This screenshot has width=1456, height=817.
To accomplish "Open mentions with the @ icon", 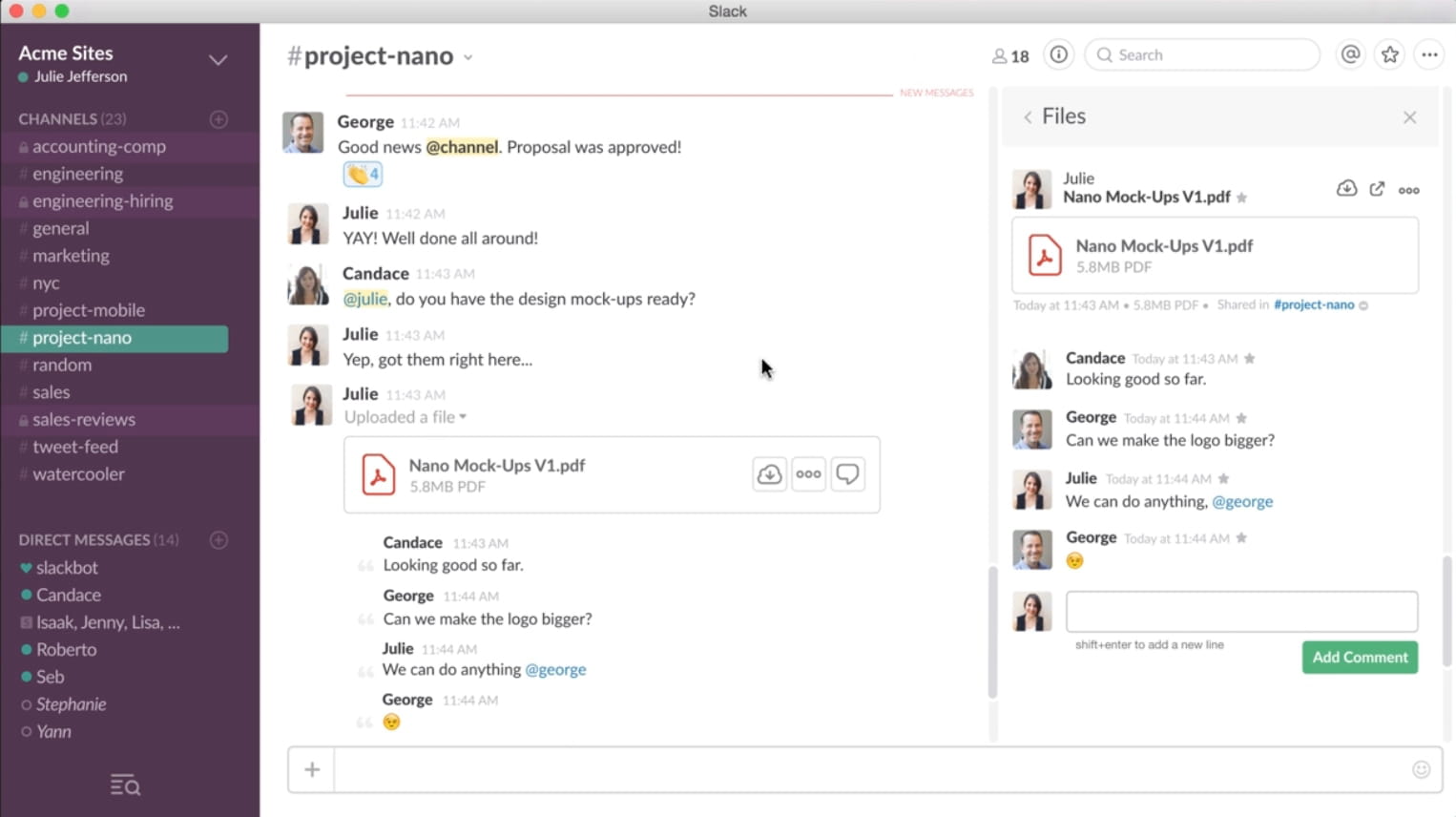I will point(1350,55).
